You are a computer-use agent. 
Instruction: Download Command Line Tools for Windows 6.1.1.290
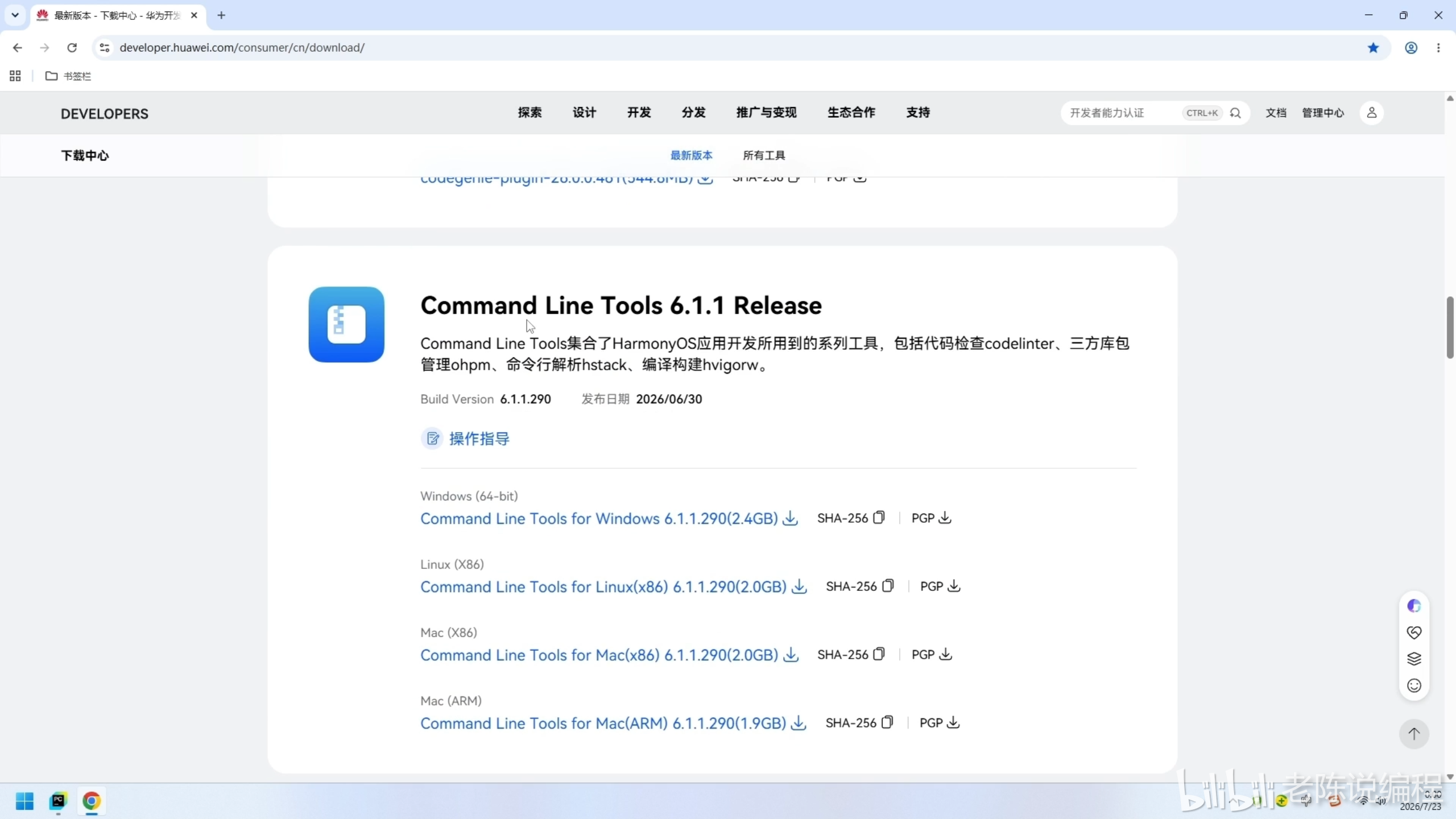coord(609,519)
